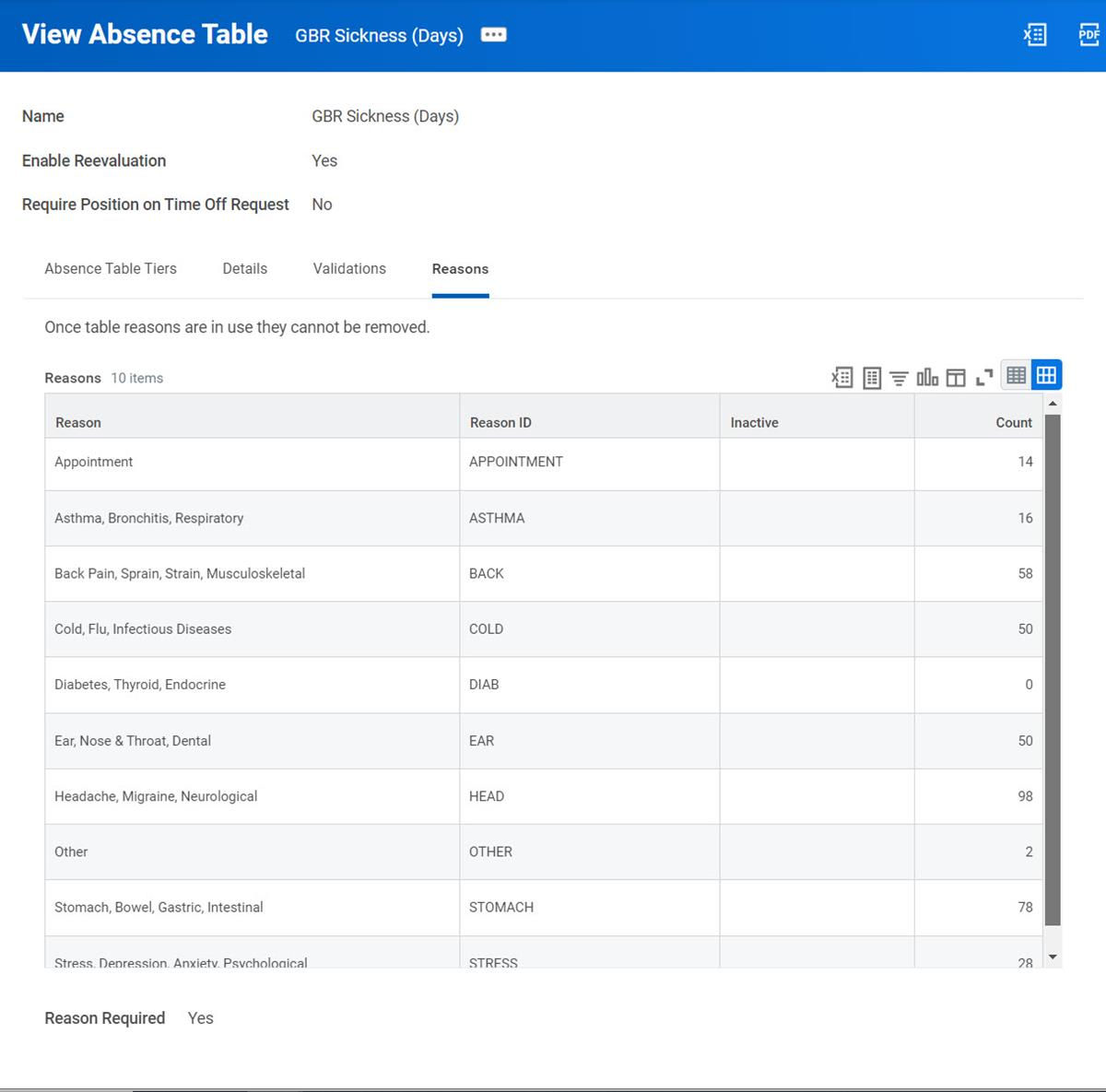Click the ASTHMA reason ID
Image resolution: width=1106 pixels, height=1092 pixels.
tap(497, 518)
